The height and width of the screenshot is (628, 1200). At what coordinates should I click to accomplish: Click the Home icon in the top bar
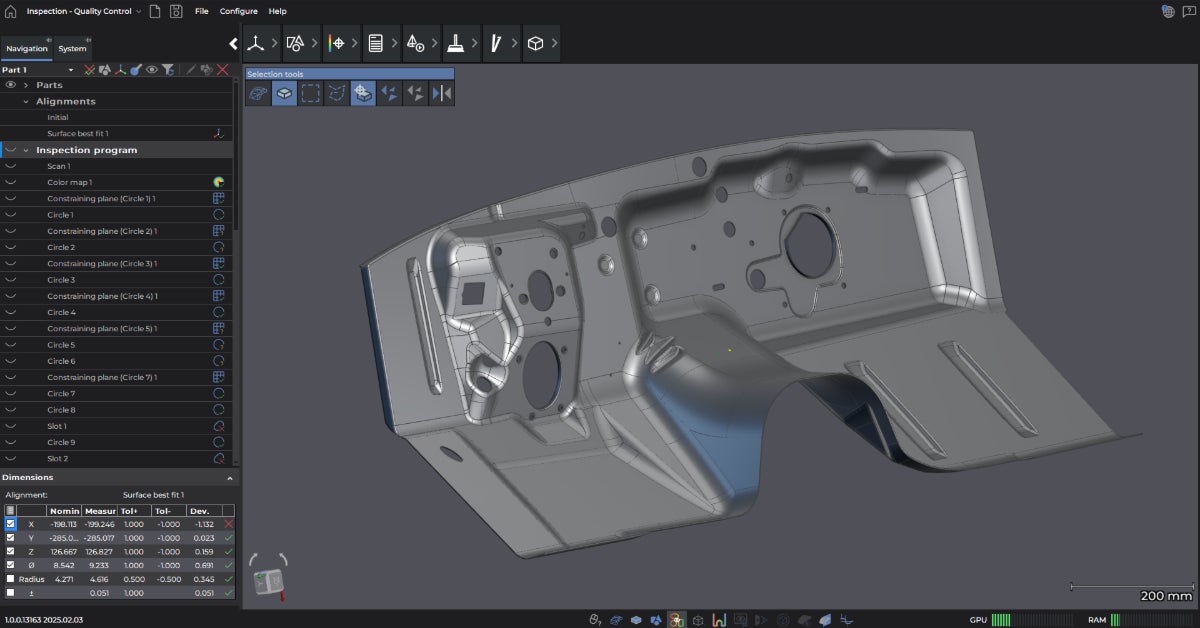coord(11,11)
